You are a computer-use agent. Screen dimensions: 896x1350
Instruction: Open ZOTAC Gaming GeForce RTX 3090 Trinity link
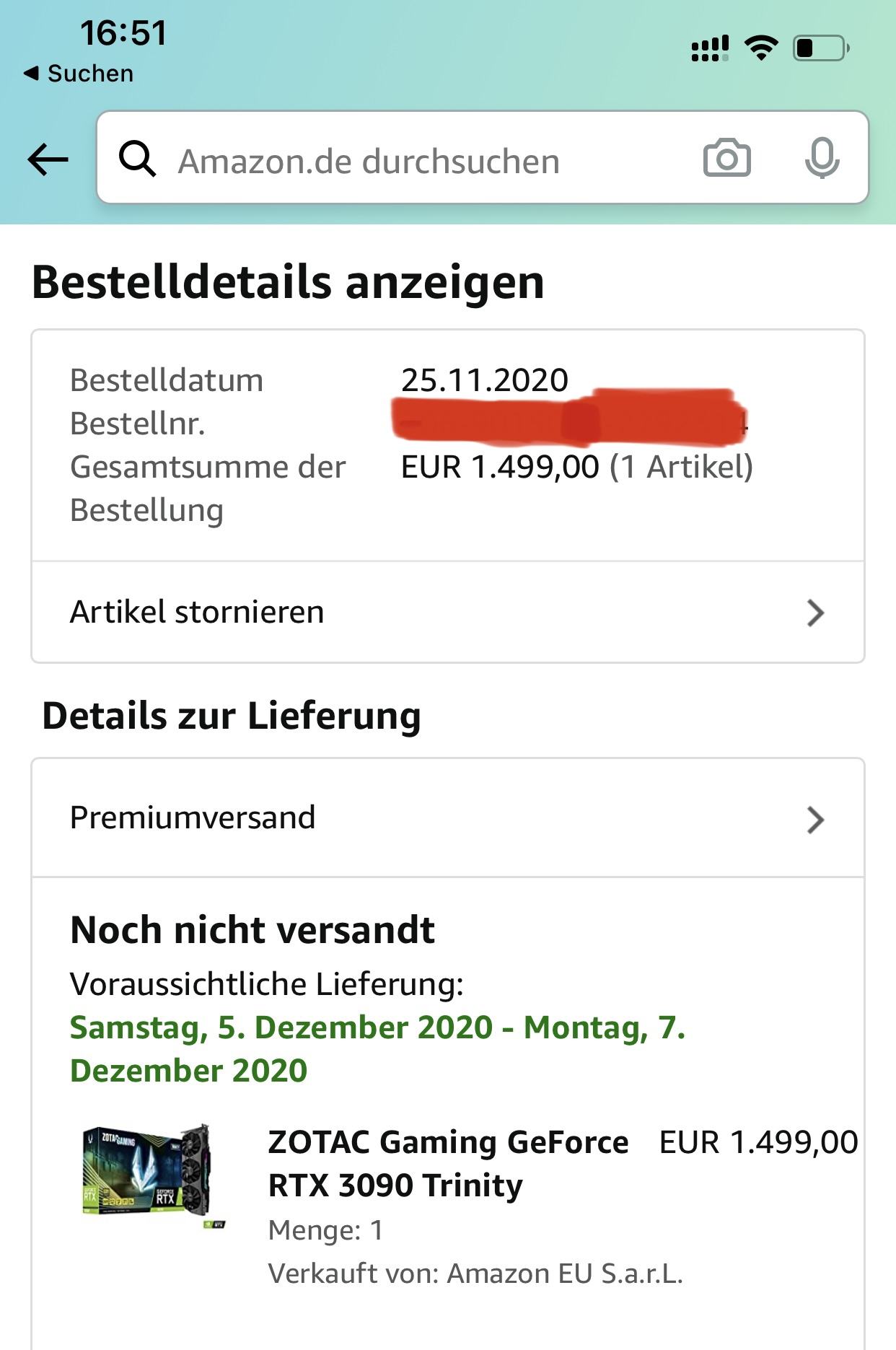[448, 1163]
